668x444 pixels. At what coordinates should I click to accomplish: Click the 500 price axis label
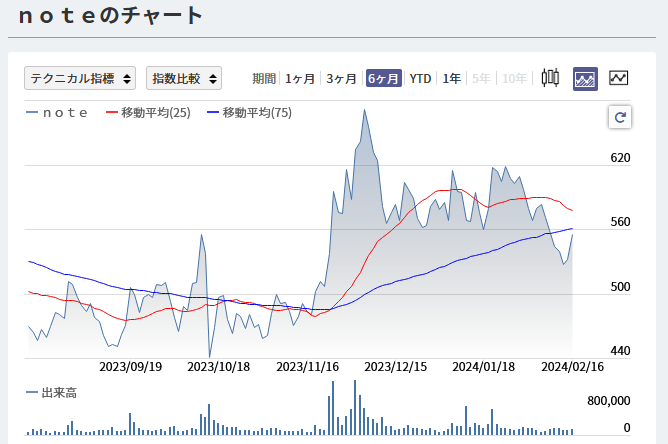(x=620, y=287)
